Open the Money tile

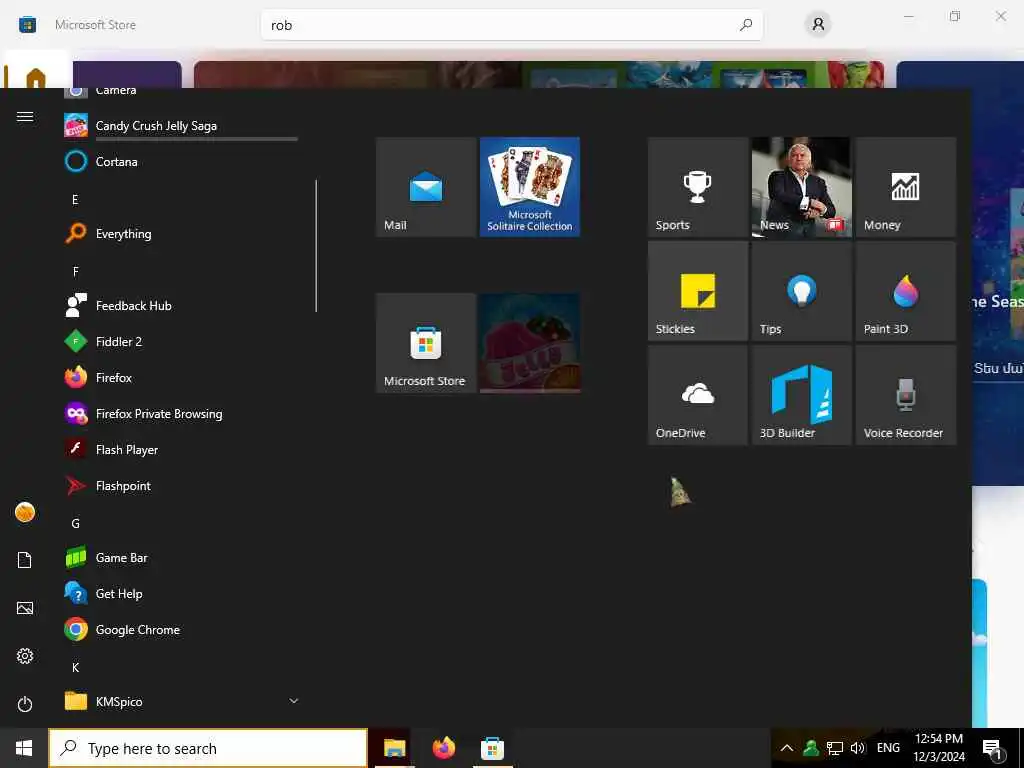click(x=906, y=187)
